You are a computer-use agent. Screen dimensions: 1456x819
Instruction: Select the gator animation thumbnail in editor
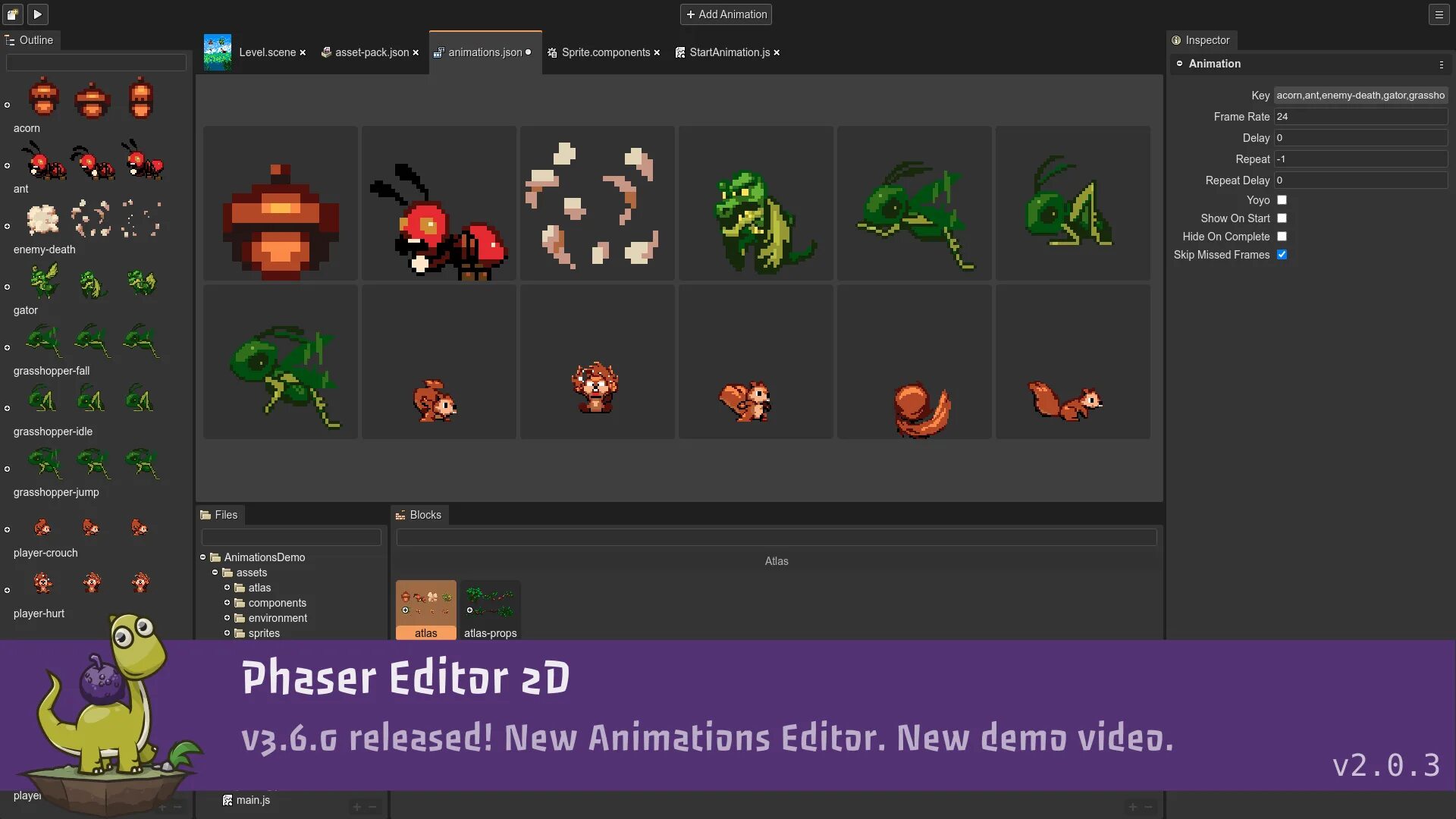(755, 203)
